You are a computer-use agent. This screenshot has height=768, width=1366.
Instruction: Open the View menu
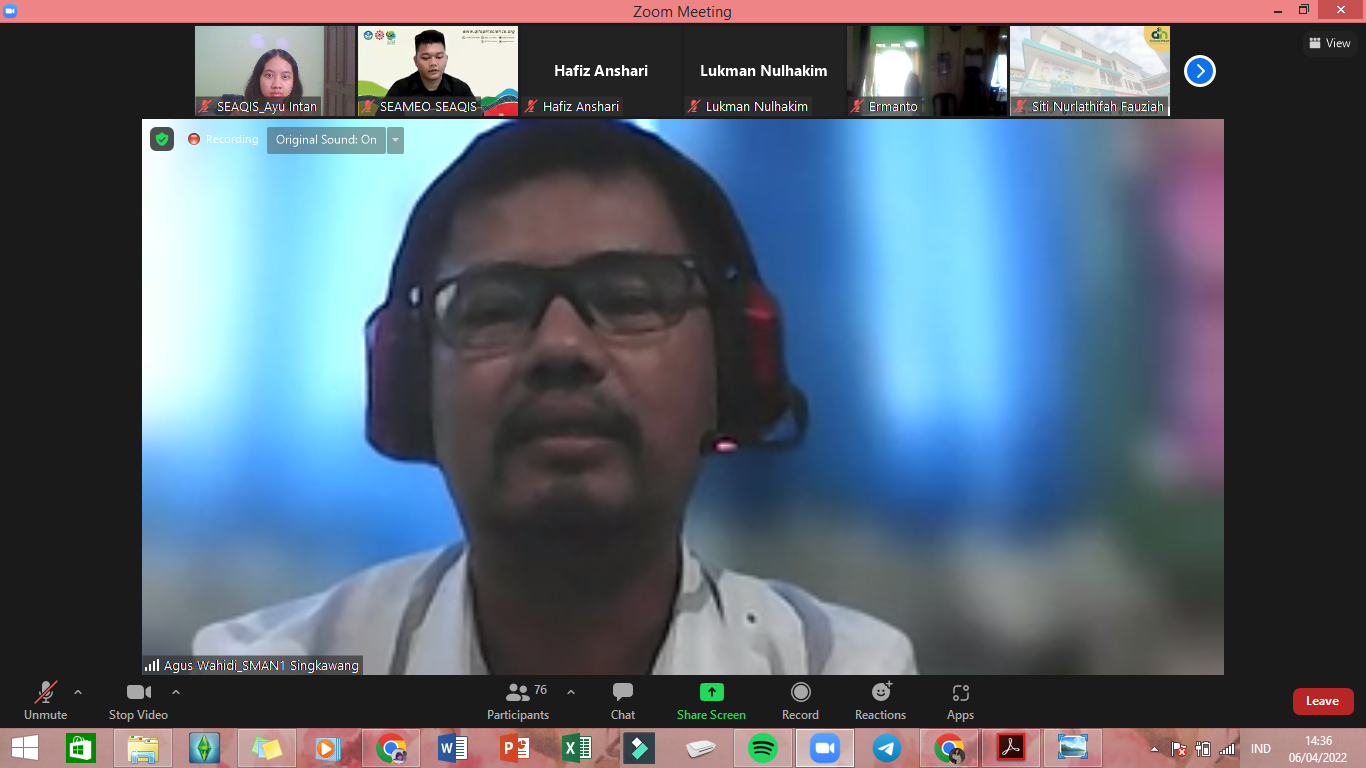(1329, 43)
